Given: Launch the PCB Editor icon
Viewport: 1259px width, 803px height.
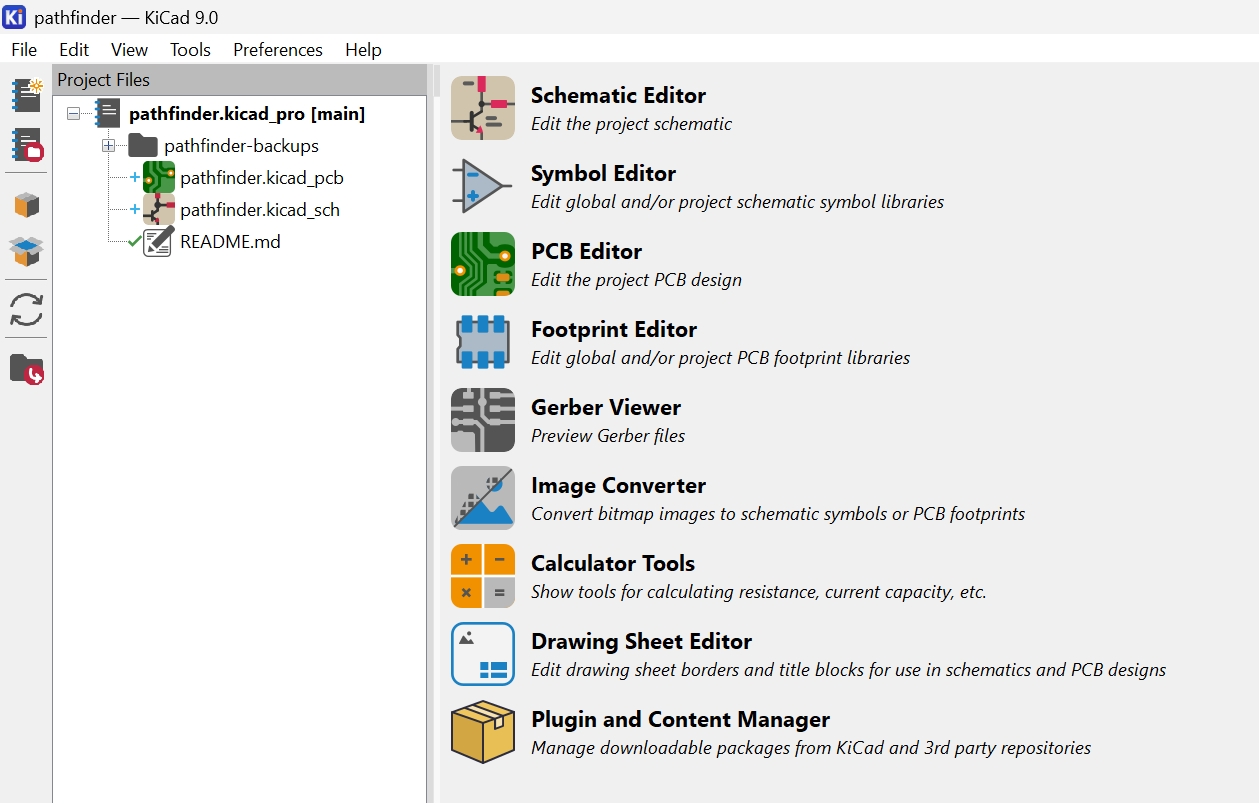Looking at the screenshot, I should coord(483,264).
